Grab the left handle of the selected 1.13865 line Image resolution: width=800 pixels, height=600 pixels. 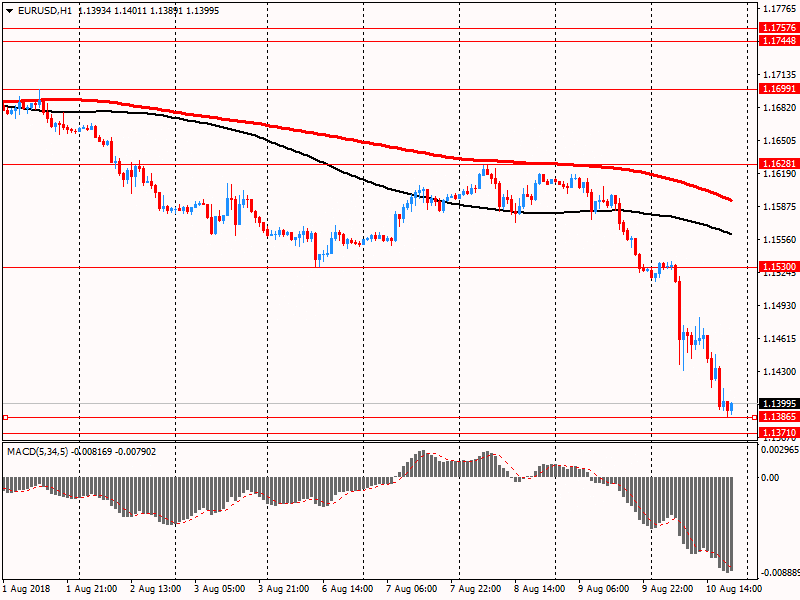click(x=6, y=417)
